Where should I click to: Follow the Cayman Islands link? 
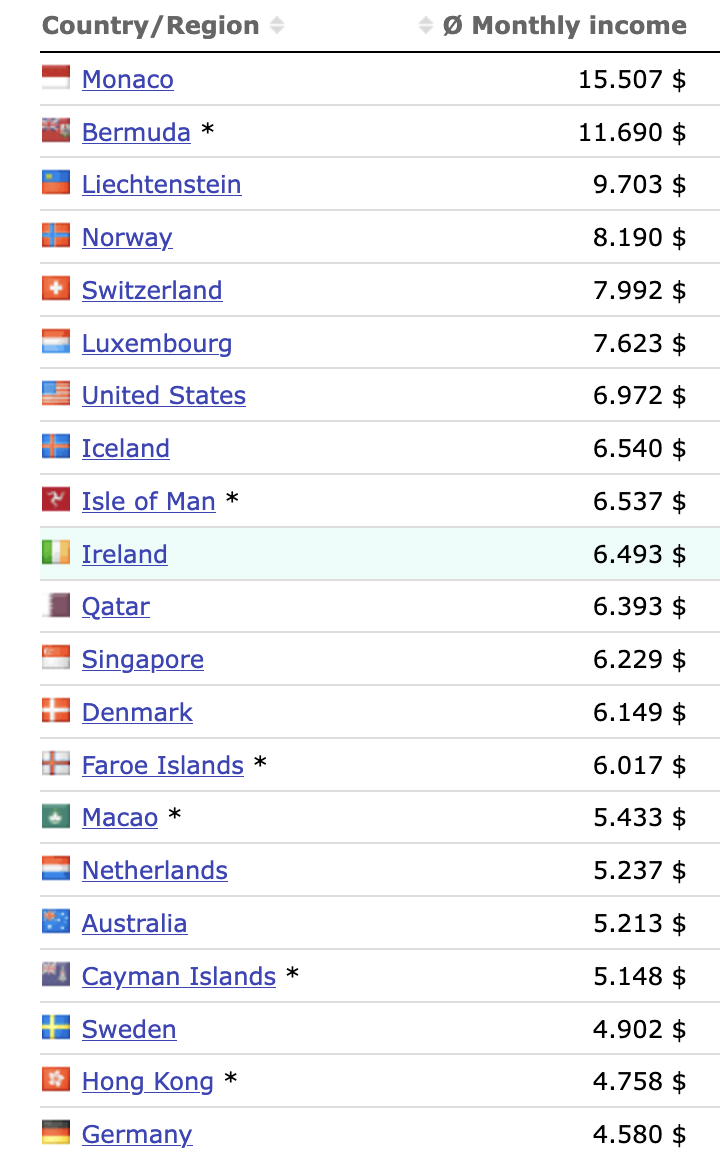(179, 977)
